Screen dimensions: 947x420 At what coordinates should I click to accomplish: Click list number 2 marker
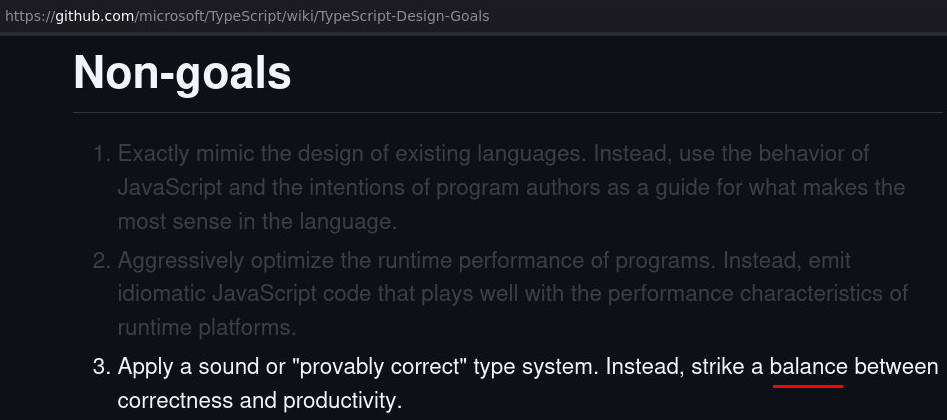point(101,261)
